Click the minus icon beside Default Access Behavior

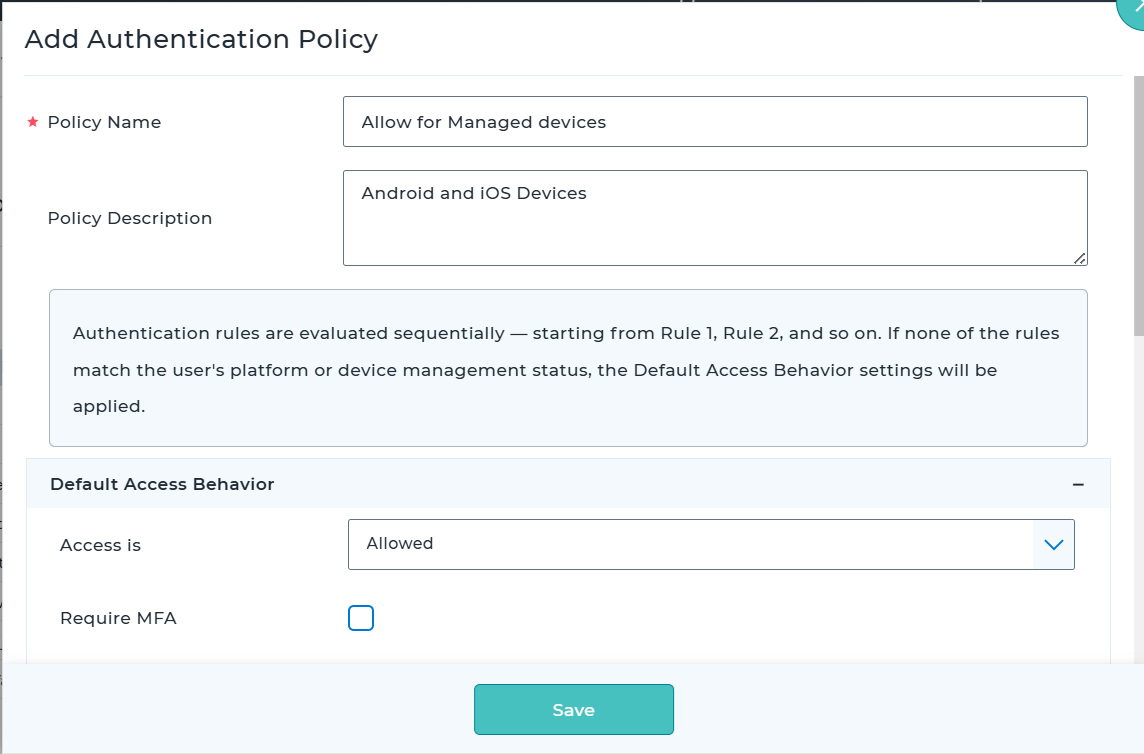[1078, 483]
